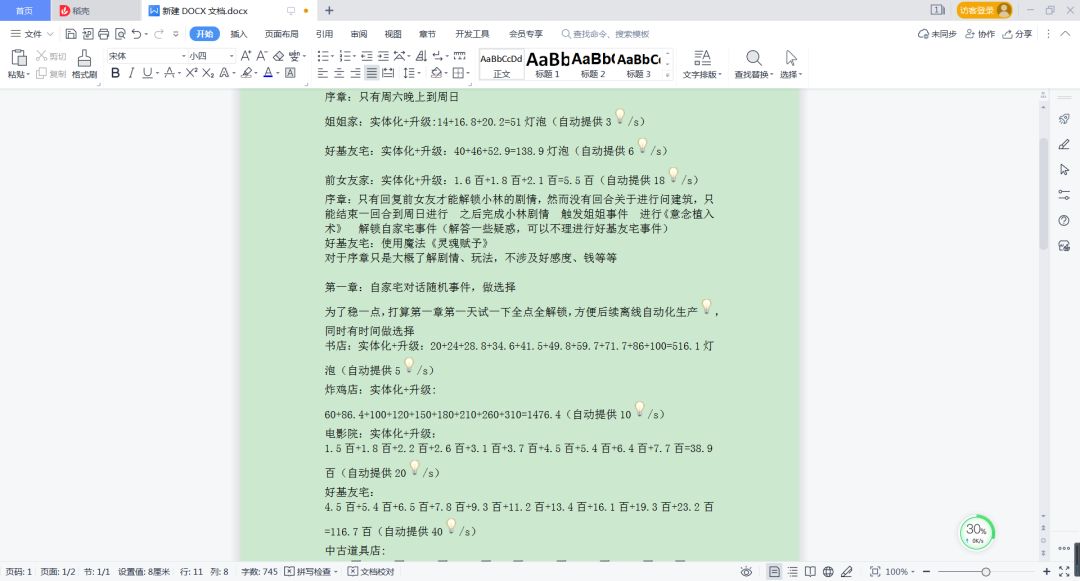Toggle eye protection mode icon in status bar
Image resolution: width=1080 pixels, height=581 pixels.
[746, 571]
